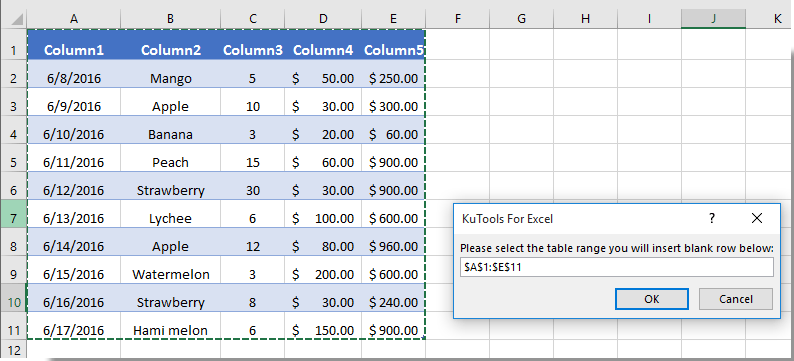Select the $ 240.00 total cell
The width and height of the screenshot is (794, 361).
pos(393,298)
